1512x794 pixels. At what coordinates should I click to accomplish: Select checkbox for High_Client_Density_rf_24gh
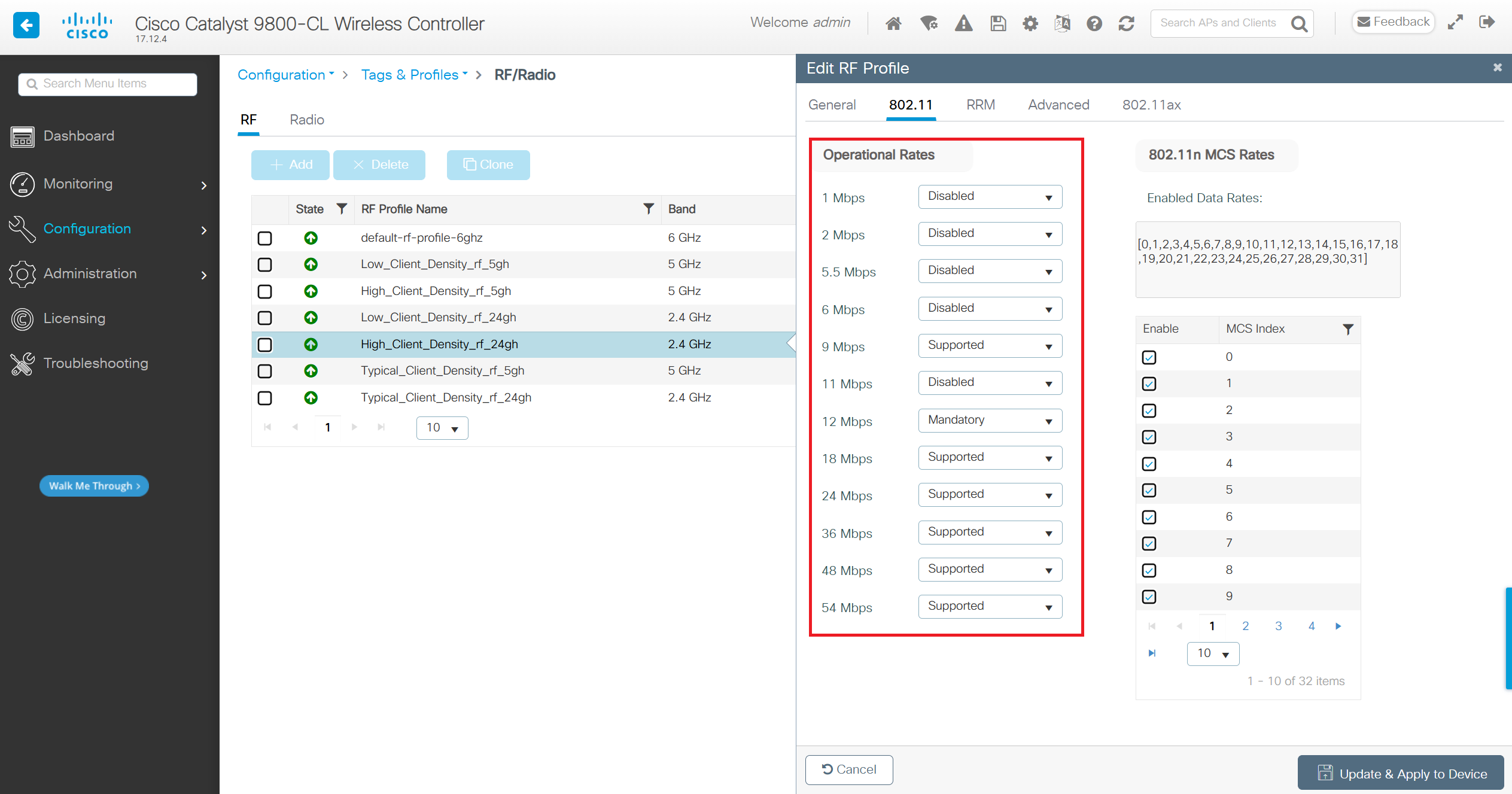coord(264,345)
